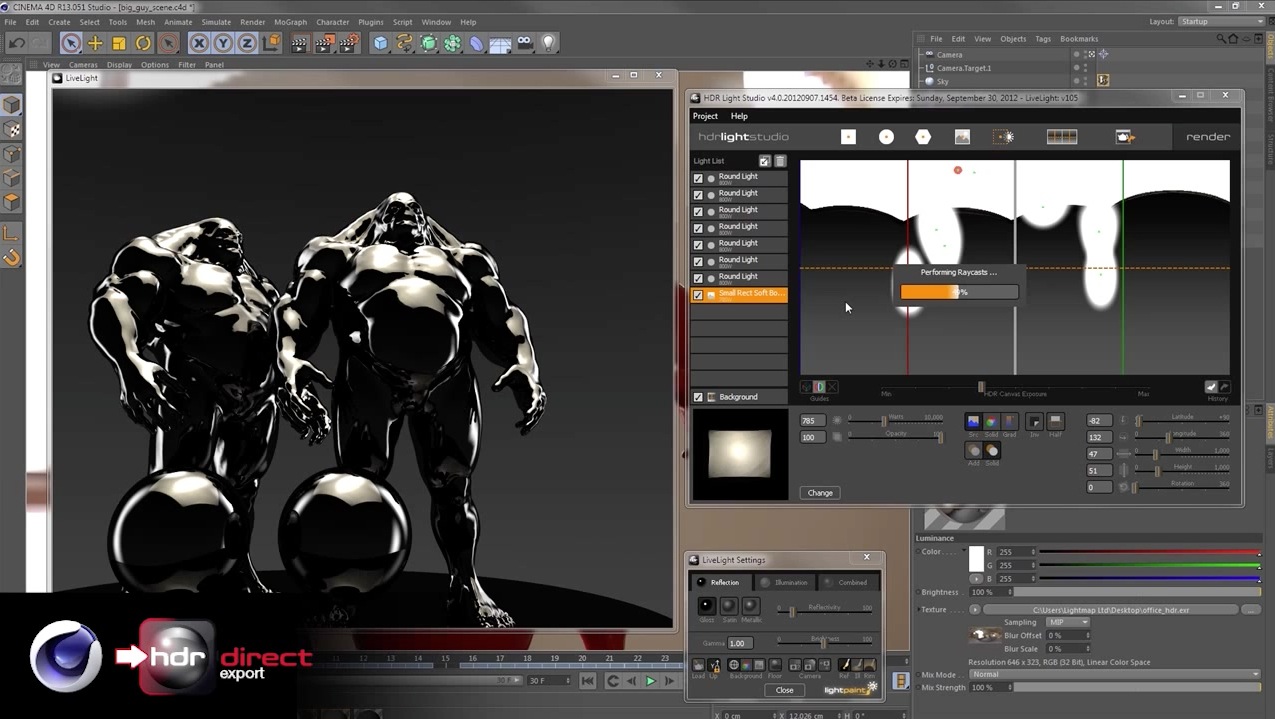
Task: Select the hexagonal light shape icon
Action: (922, 136)
